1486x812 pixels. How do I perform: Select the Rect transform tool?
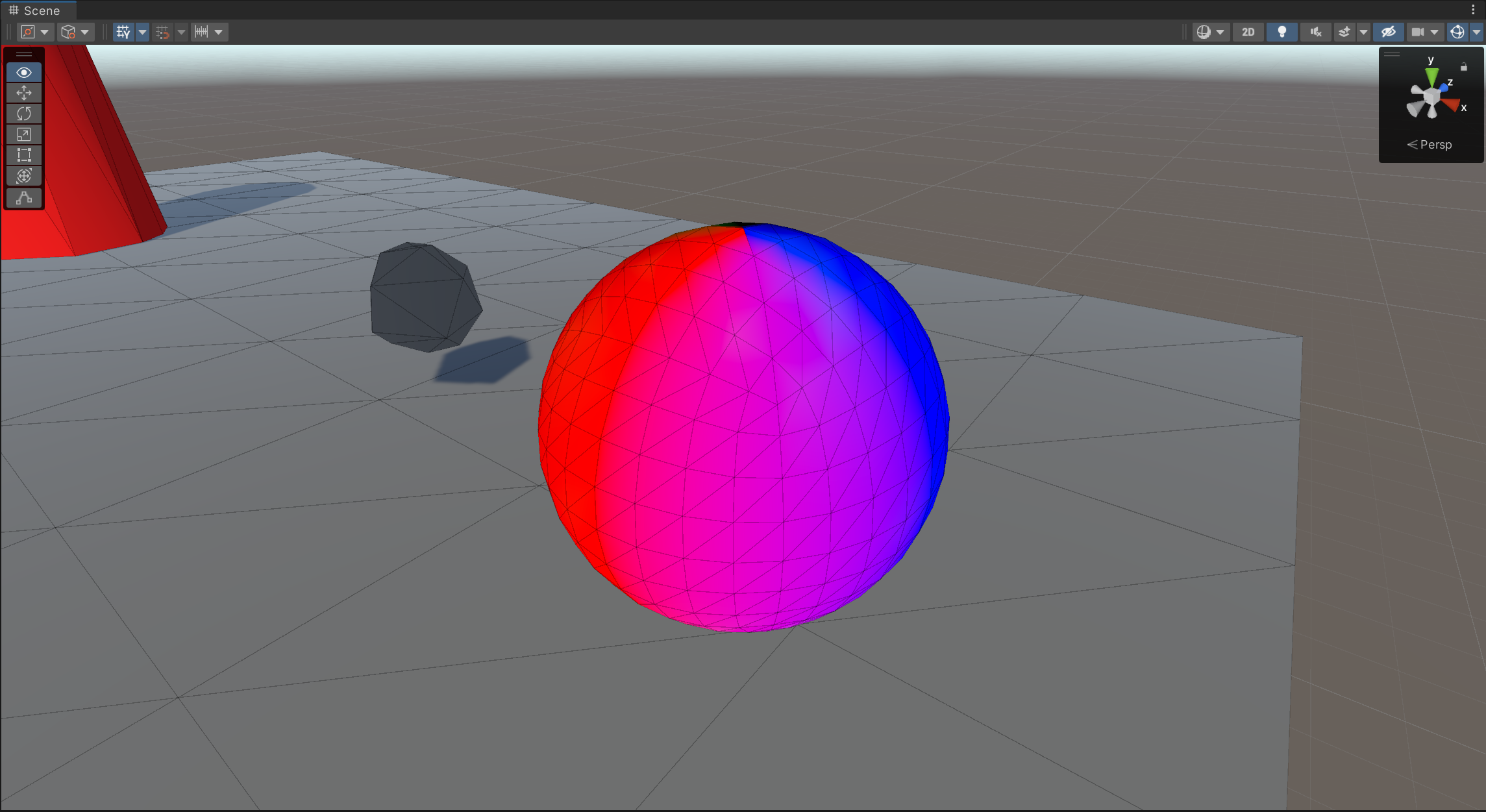[x=24, y=155]
